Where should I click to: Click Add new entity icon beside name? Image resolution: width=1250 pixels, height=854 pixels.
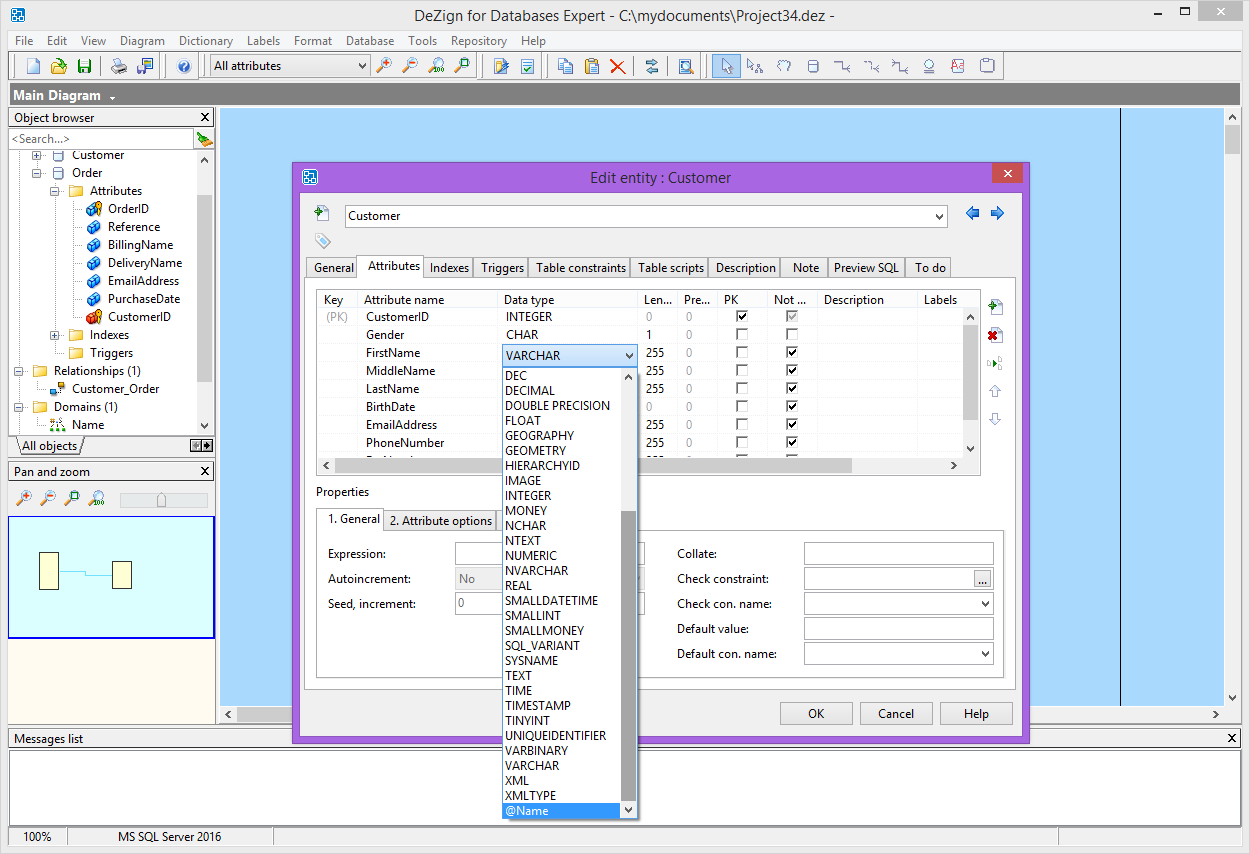point(321,213)
